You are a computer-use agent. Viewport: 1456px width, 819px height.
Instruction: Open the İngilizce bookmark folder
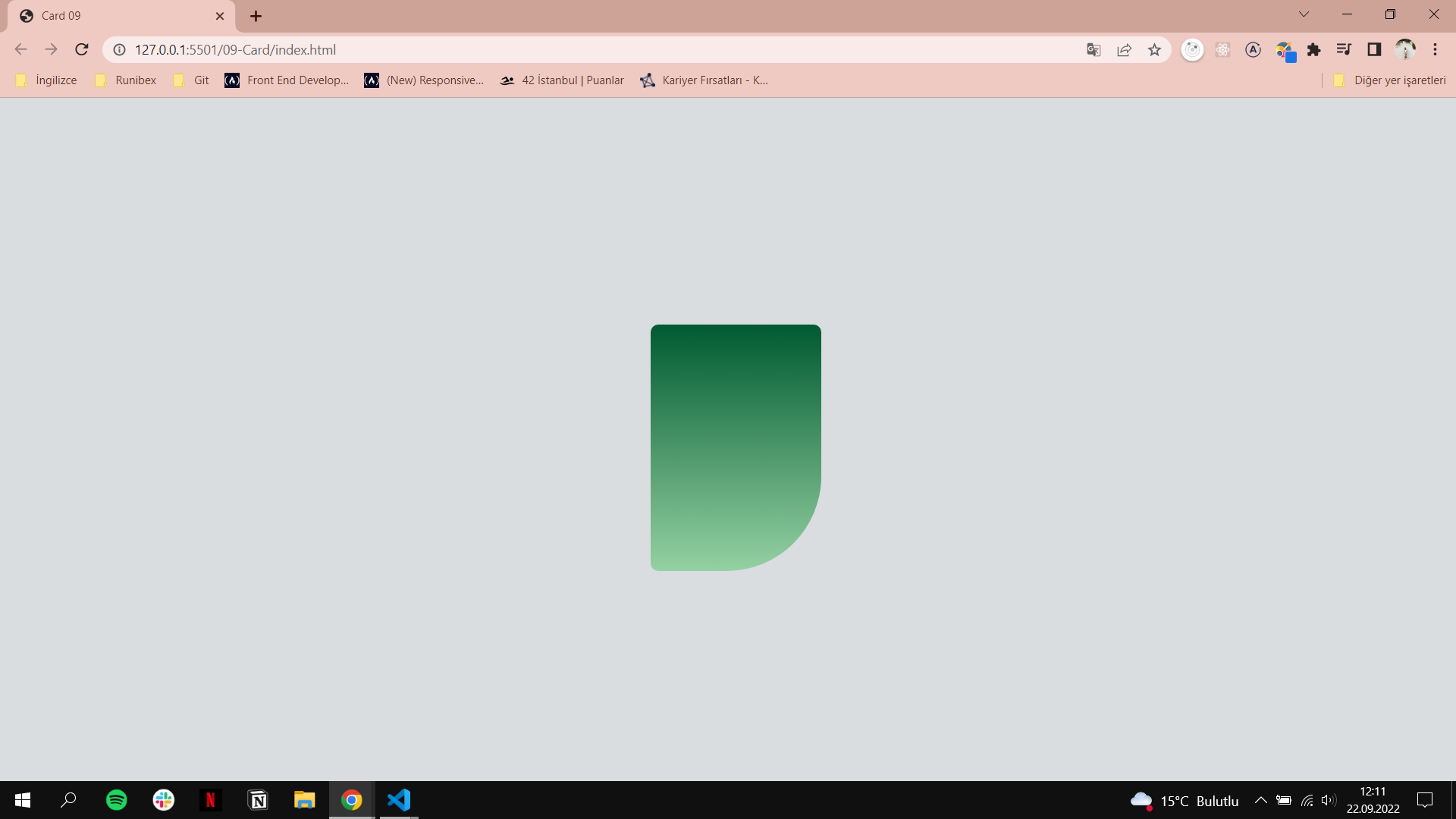pos(47,80)
